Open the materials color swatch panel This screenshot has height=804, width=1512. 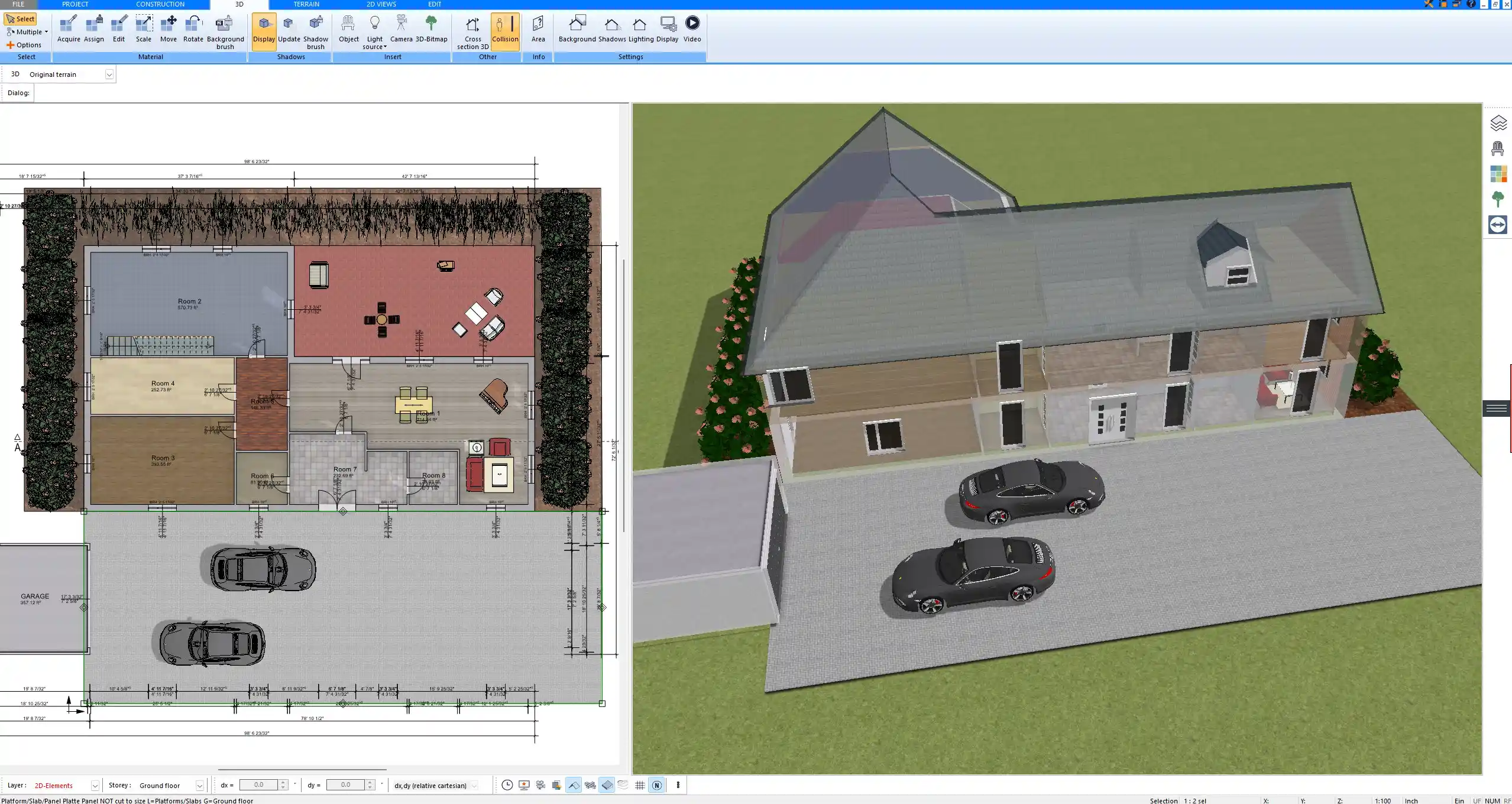pyautogui.click(x=1500, y=173)
